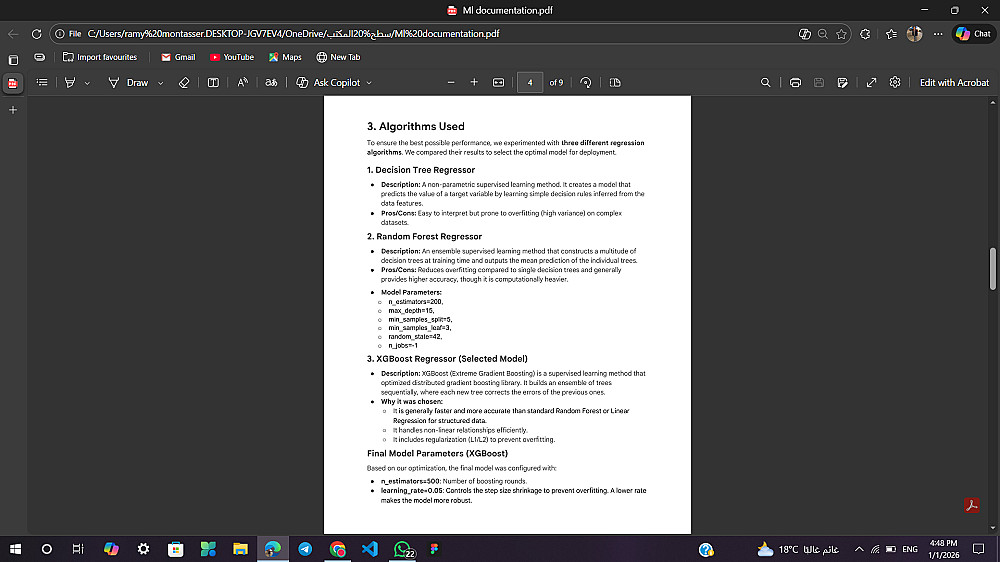Select the PDF tab in the sidebar
This screenshot has height=562, width=1000.
click(x=13, y=84)
